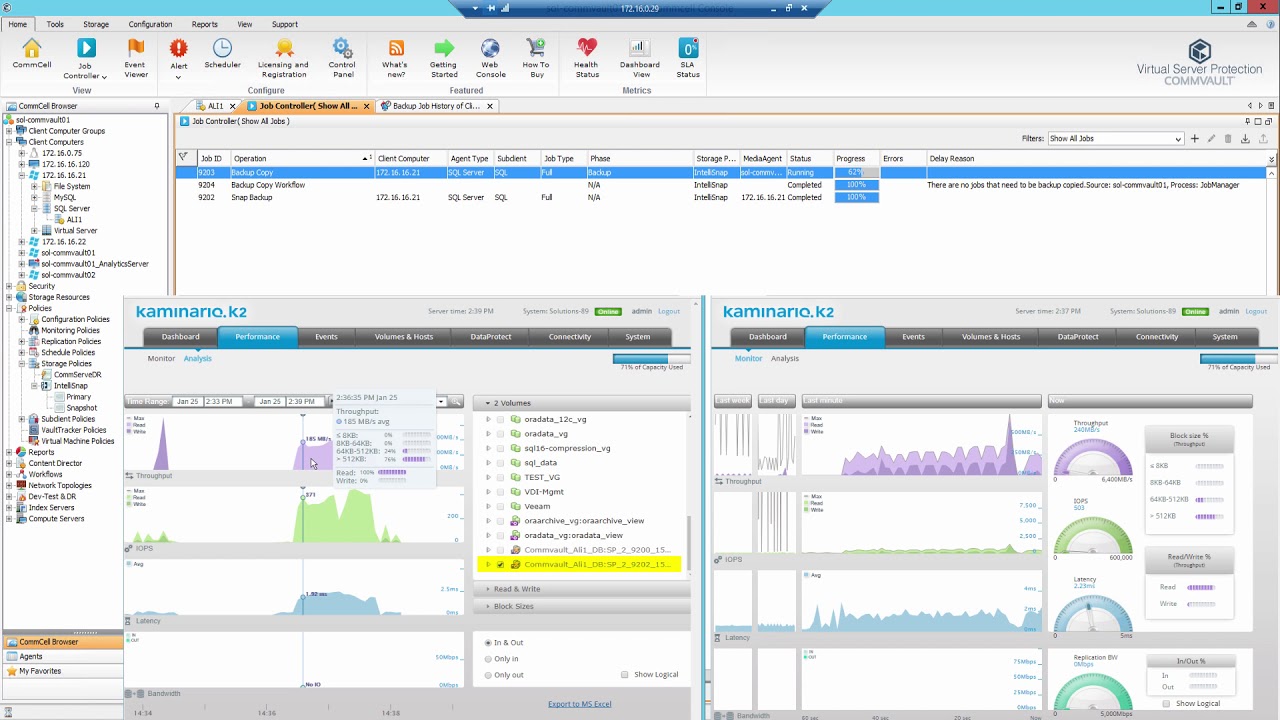Open the Dashboard View icon
Image resolution: width=1280 pixels, height=720 pixels.
(639, 59)
